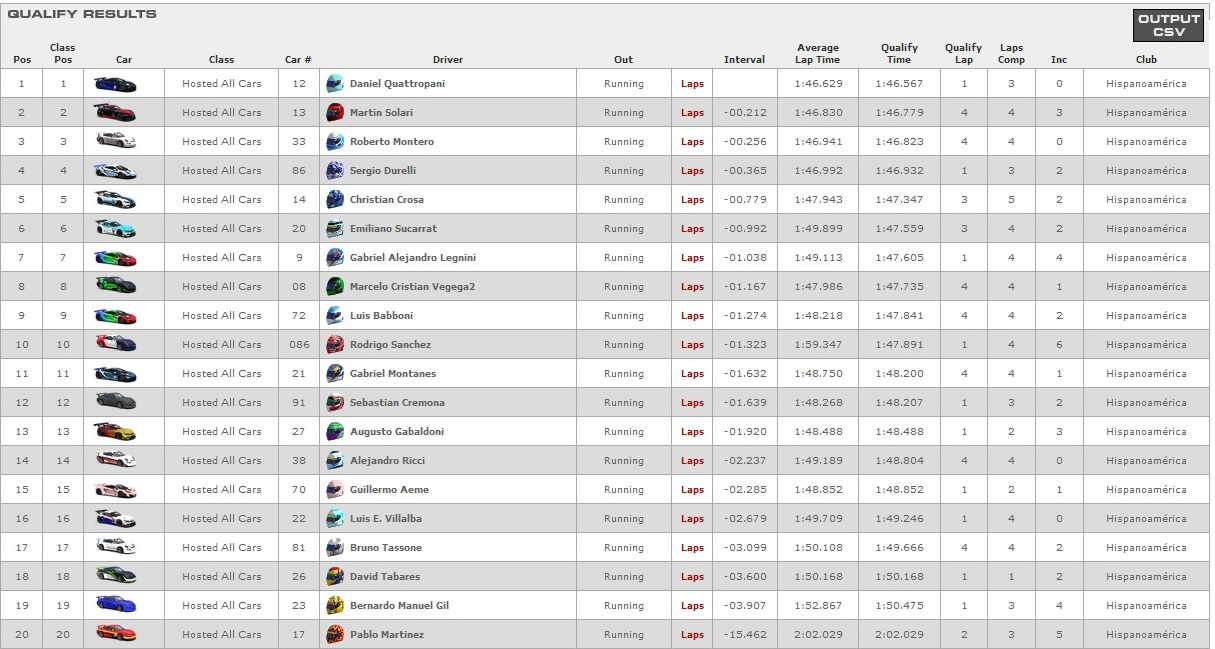Click qualify time 2:02.029 for Pablo Martinez
The width and height of the screenshot is (1215, 649).
click(899, 635)
